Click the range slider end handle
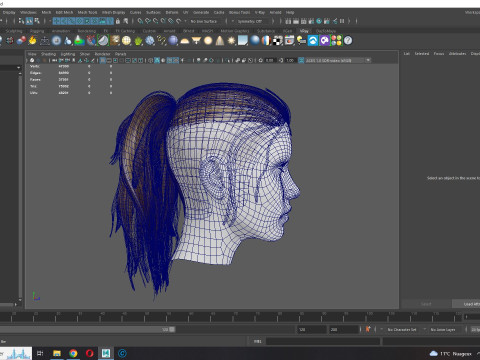480x360 pixels. click(x=172, y=329)
